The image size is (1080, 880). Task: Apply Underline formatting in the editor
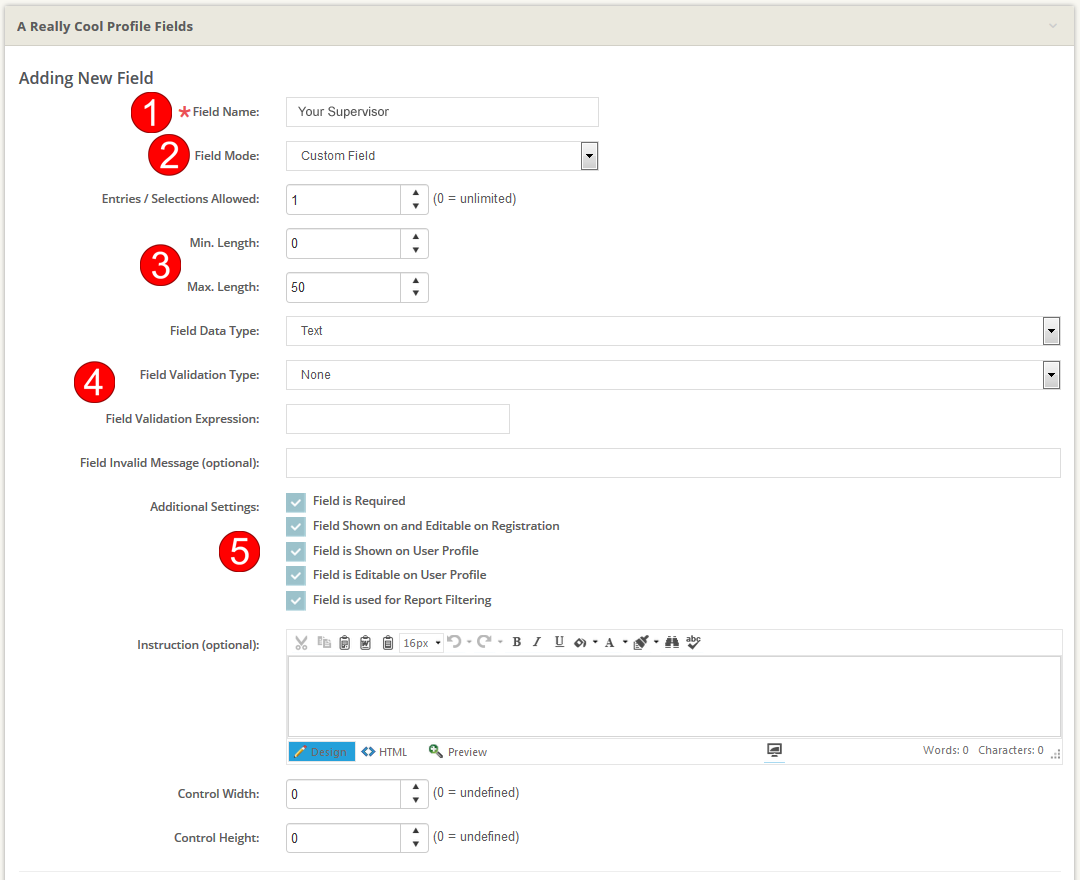click(559, 642)
